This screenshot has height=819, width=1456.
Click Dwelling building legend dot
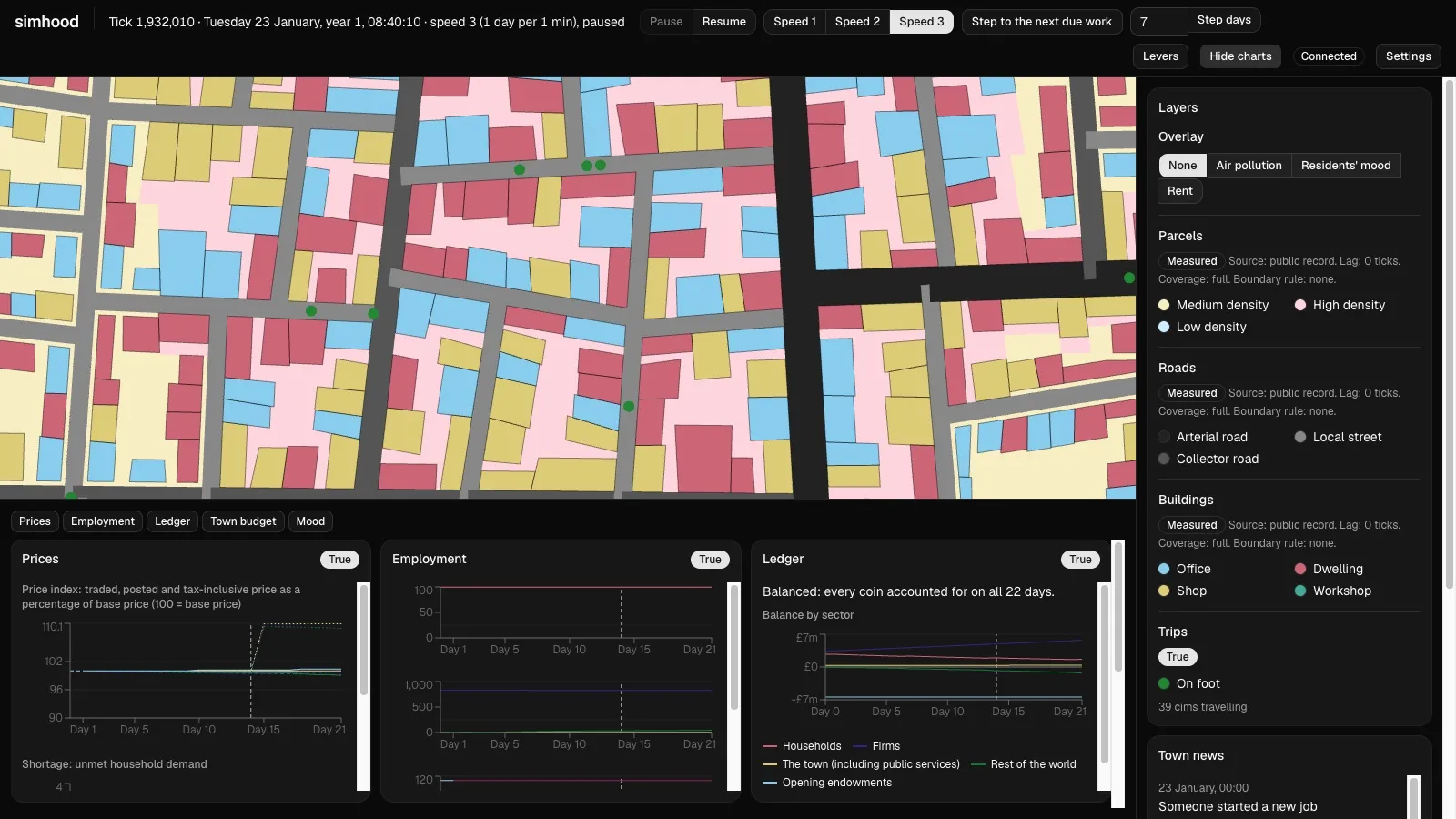click(1300, 569)
